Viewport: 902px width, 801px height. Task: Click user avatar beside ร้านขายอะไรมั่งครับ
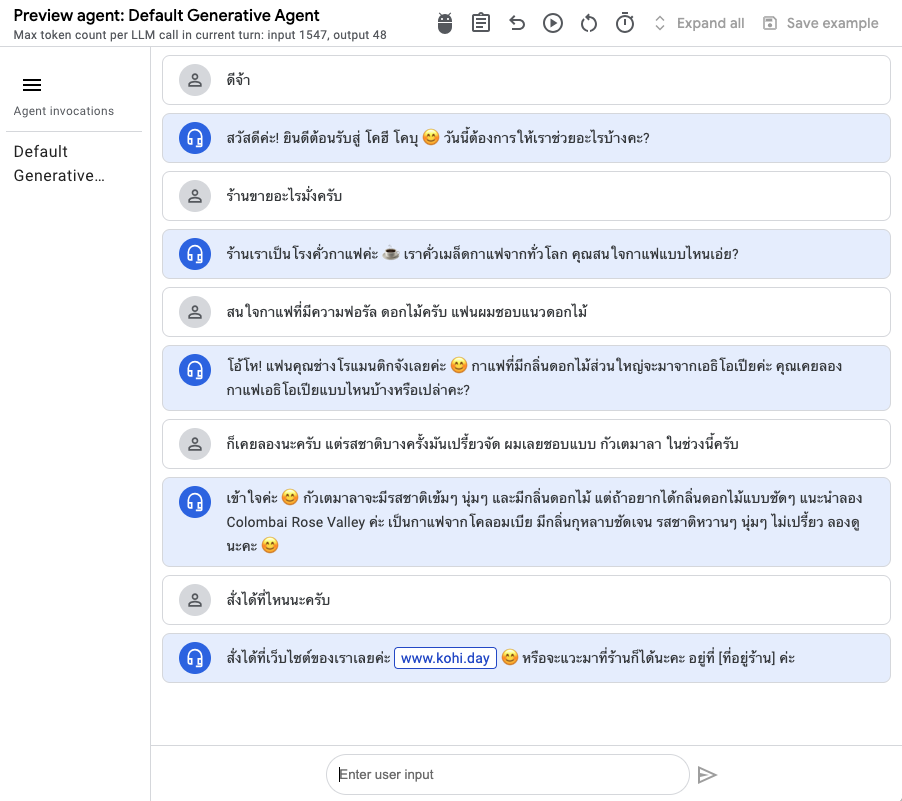(195, 196)
